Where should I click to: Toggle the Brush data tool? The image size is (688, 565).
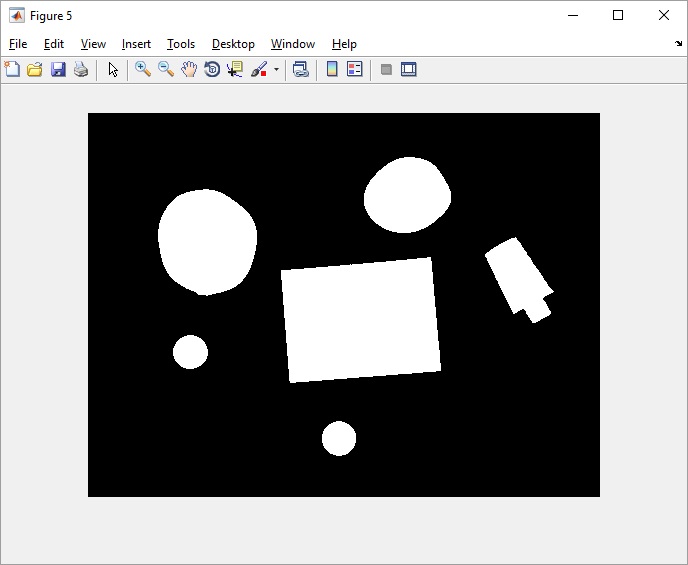(259, 70)
